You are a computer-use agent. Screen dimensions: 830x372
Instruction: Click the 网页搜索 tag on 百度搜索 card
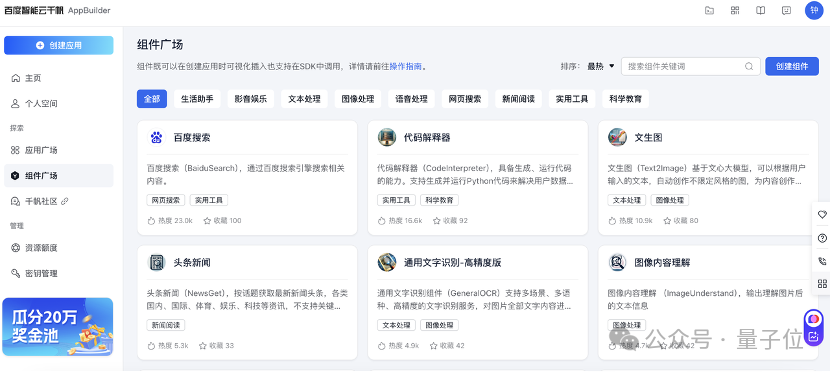(x=166, y=201)
